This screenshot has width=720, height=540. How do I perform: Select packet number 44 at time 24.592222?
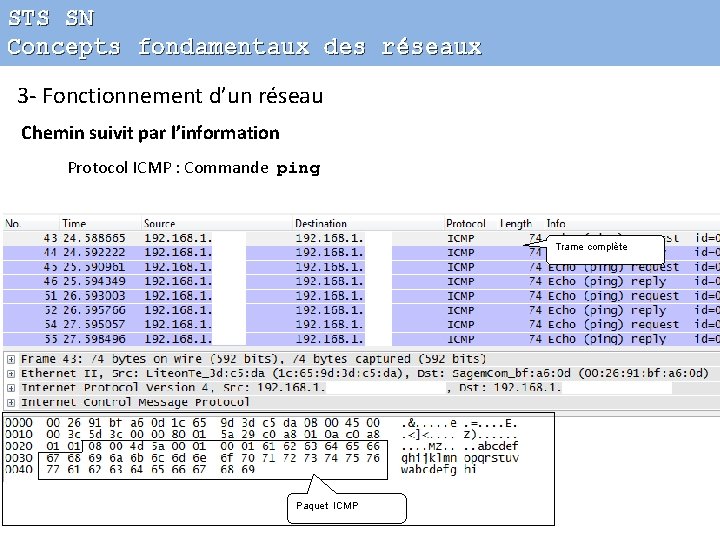361,253
